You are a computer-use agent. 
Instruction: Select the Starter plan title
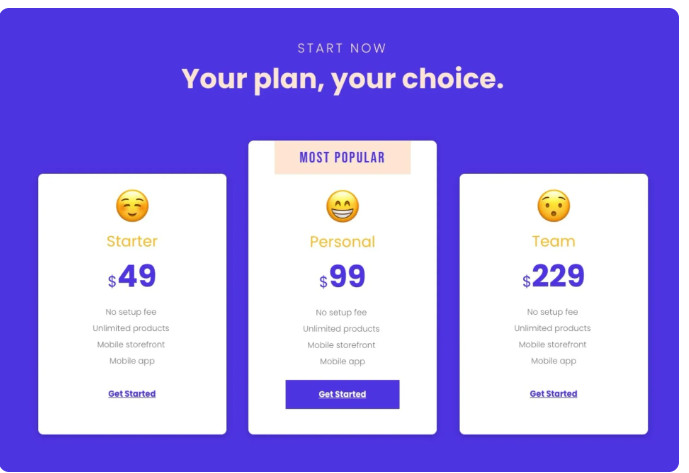click(132, 241)
